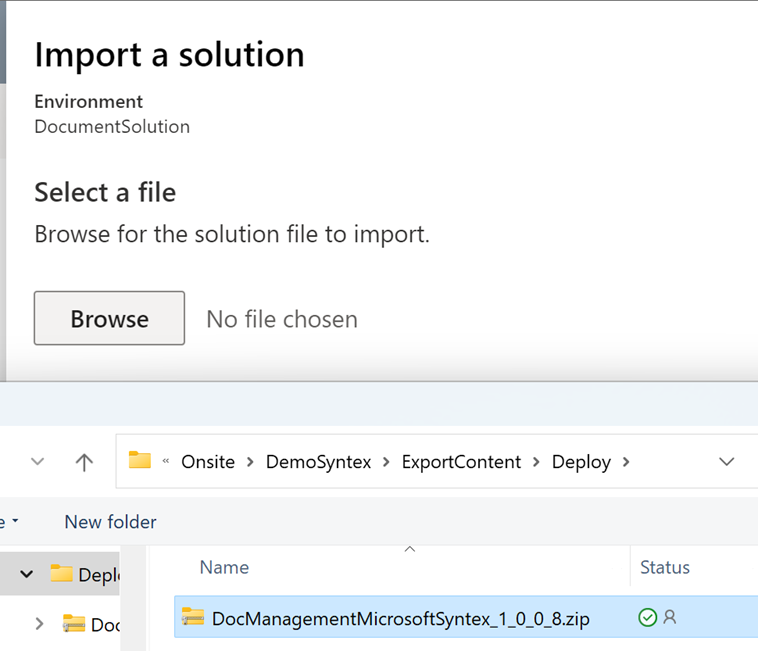Click the Browse button
This screenshot has height=651, width=758.
[x=109, y=318]
